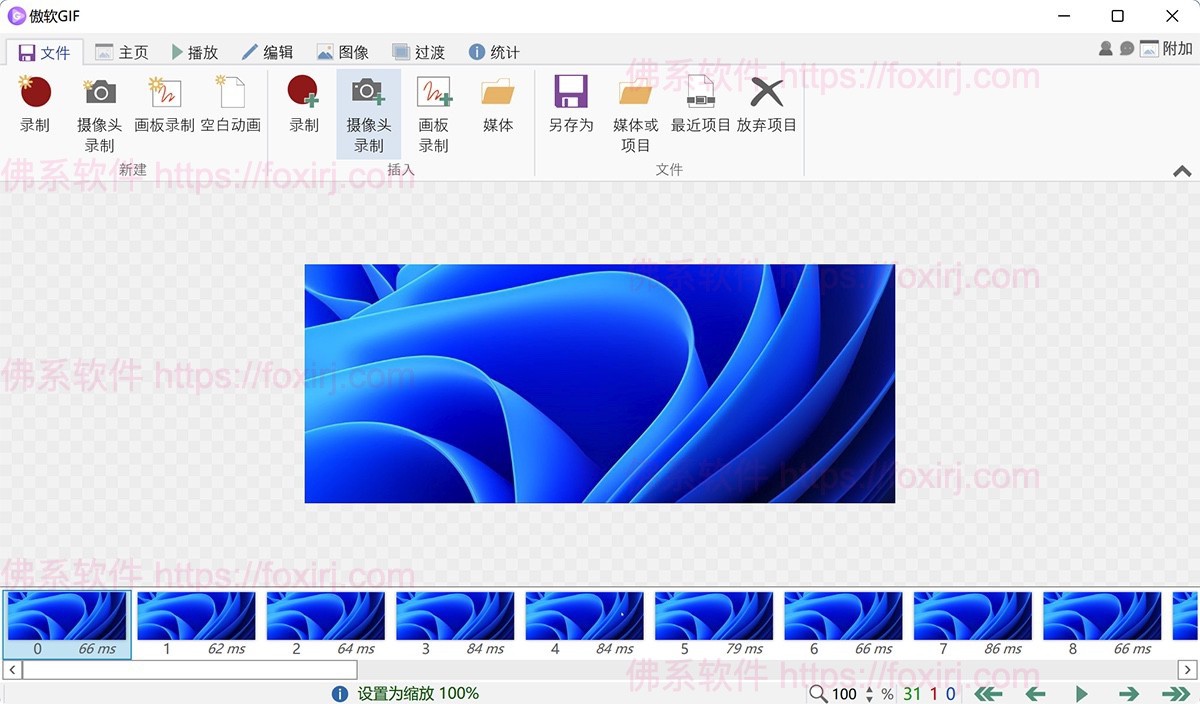Play the animation preview

1082,692
